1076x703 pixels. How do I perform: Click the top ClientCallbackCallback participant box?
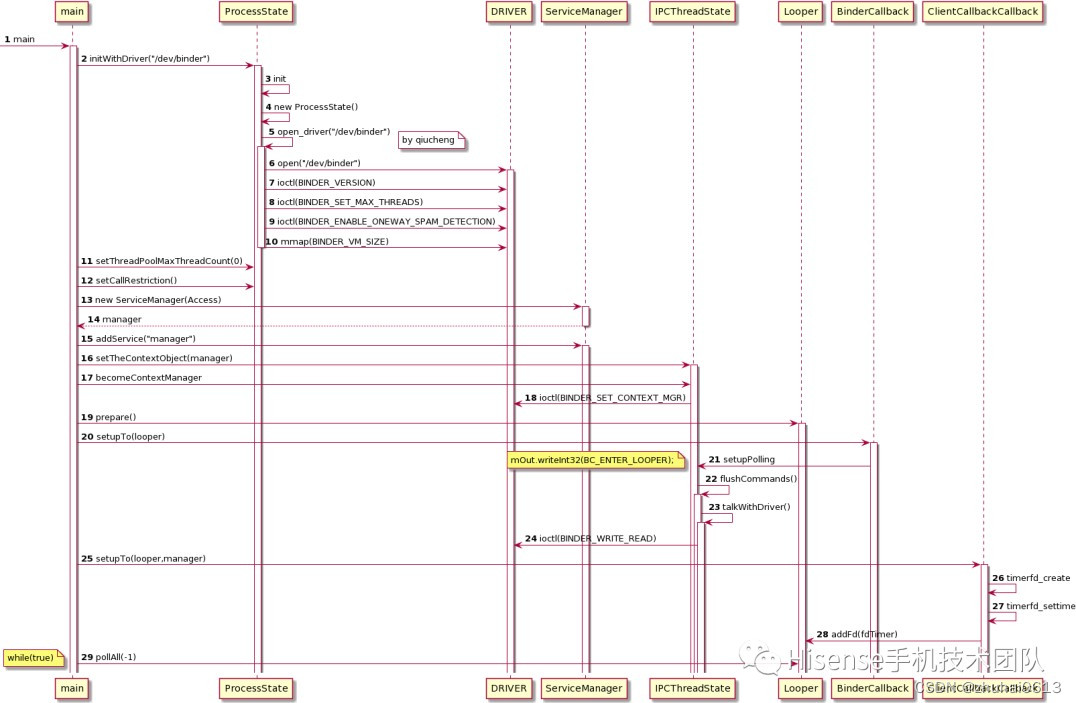point(983,12)
